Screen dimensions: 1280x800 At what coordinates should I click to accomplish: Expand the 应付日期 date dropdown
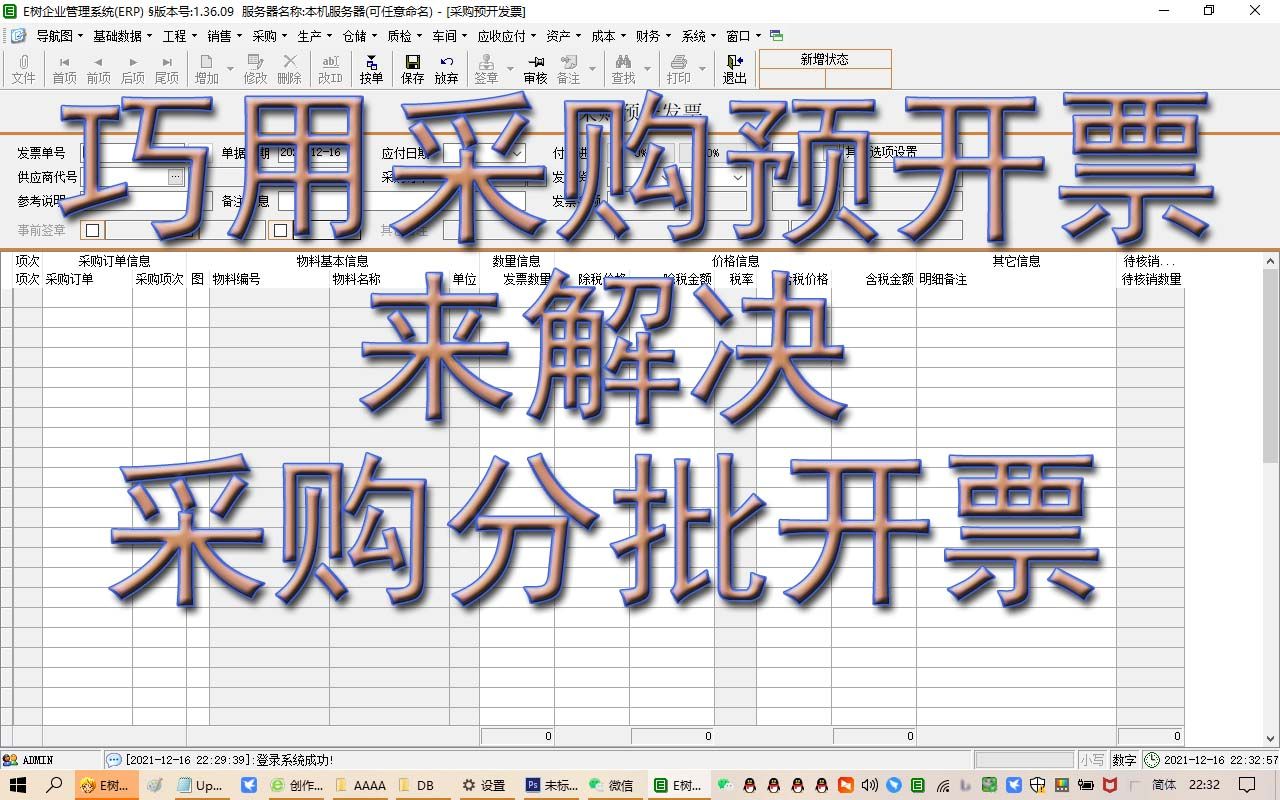click(517, 152)
